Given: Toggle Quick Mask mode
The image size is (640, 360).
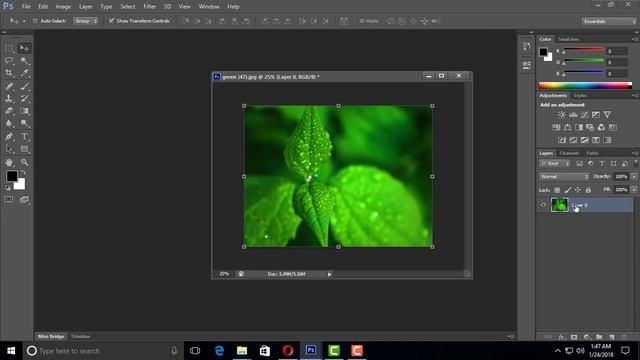Looking at the screenshot, I should pos(9,200).
